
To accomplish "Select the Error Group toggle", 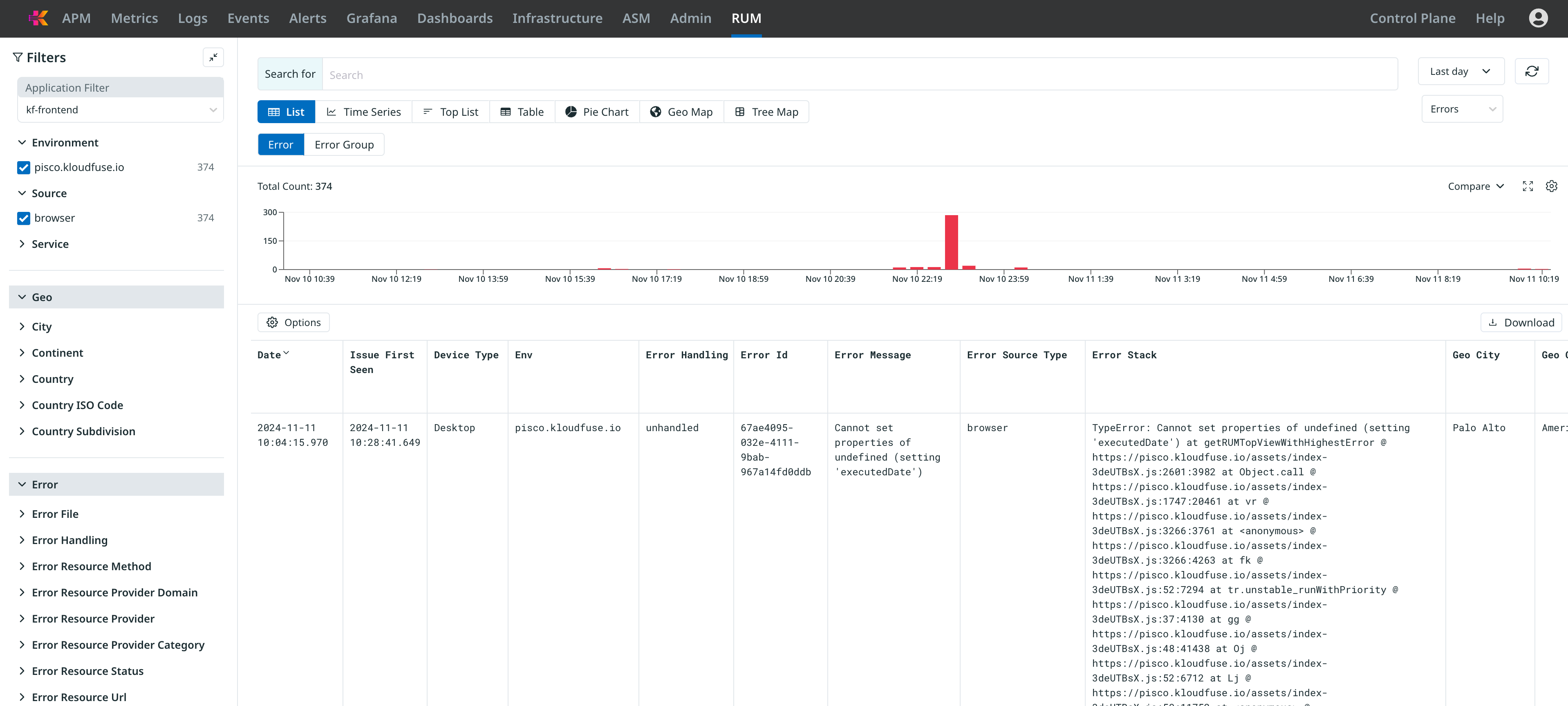I will coord(344,145).
